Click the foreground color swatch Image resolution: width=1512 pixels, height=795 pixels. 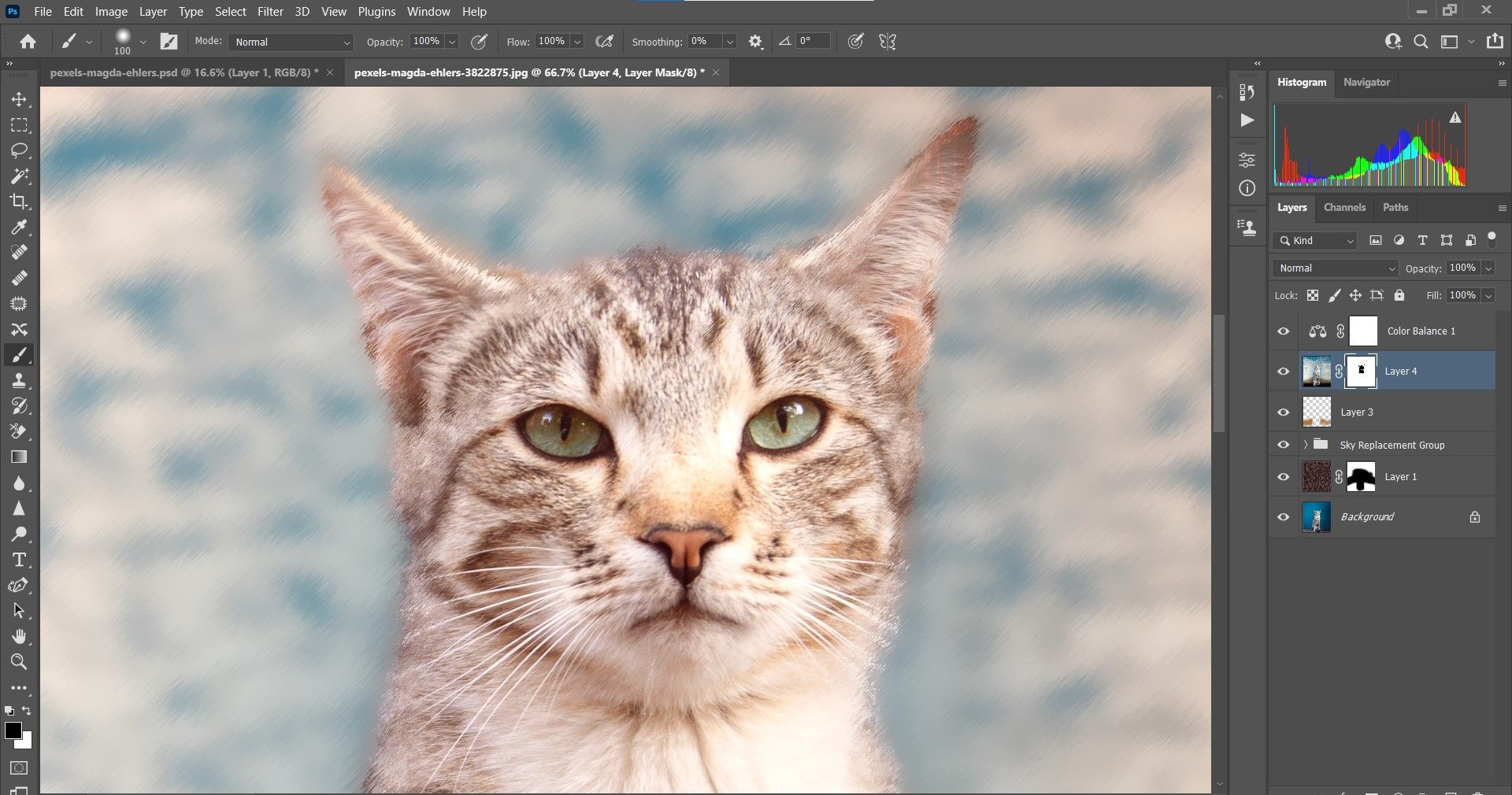[13, 730]
